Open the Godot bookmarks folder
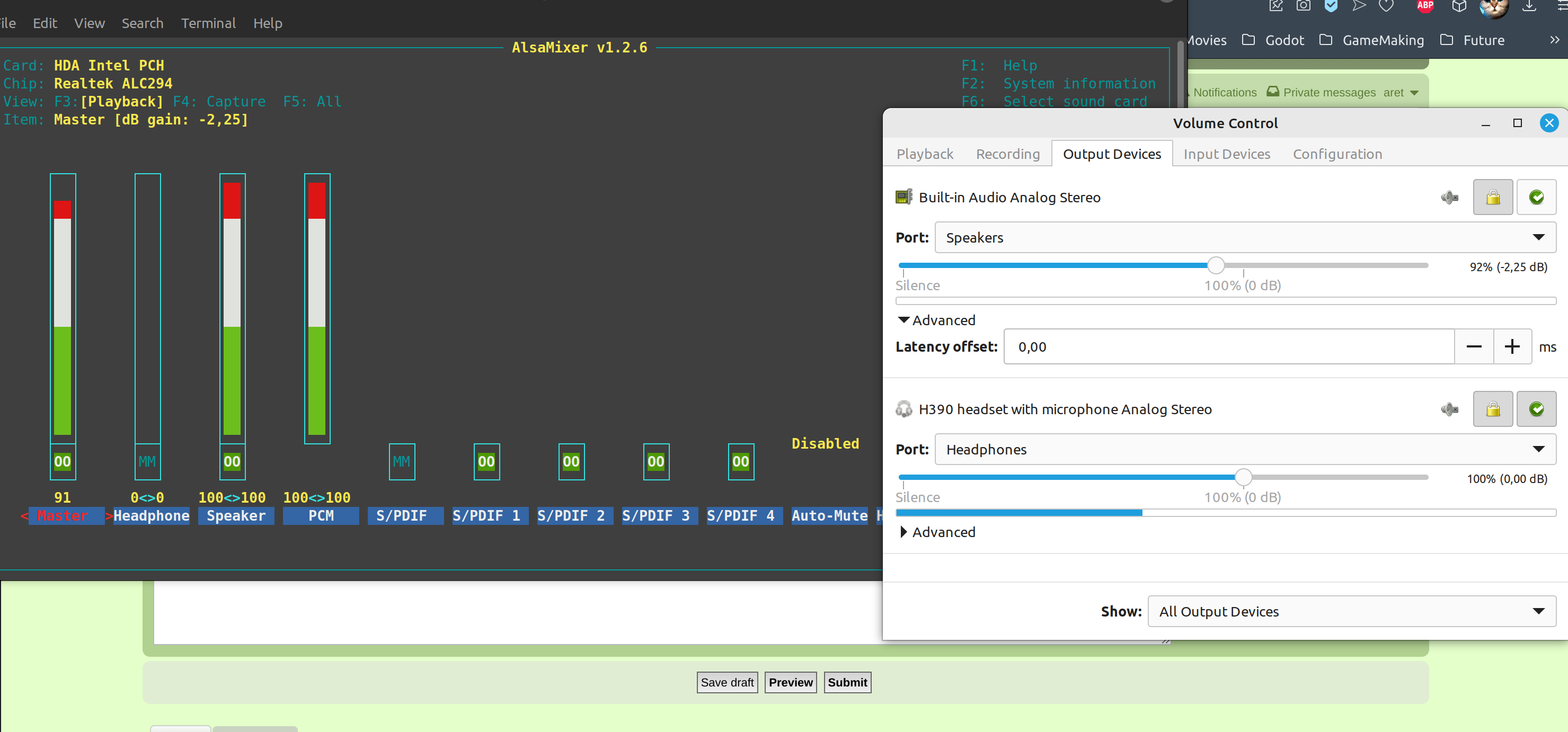The width and height of the screenshot is (1568, 732). (x=1273, y=40)
